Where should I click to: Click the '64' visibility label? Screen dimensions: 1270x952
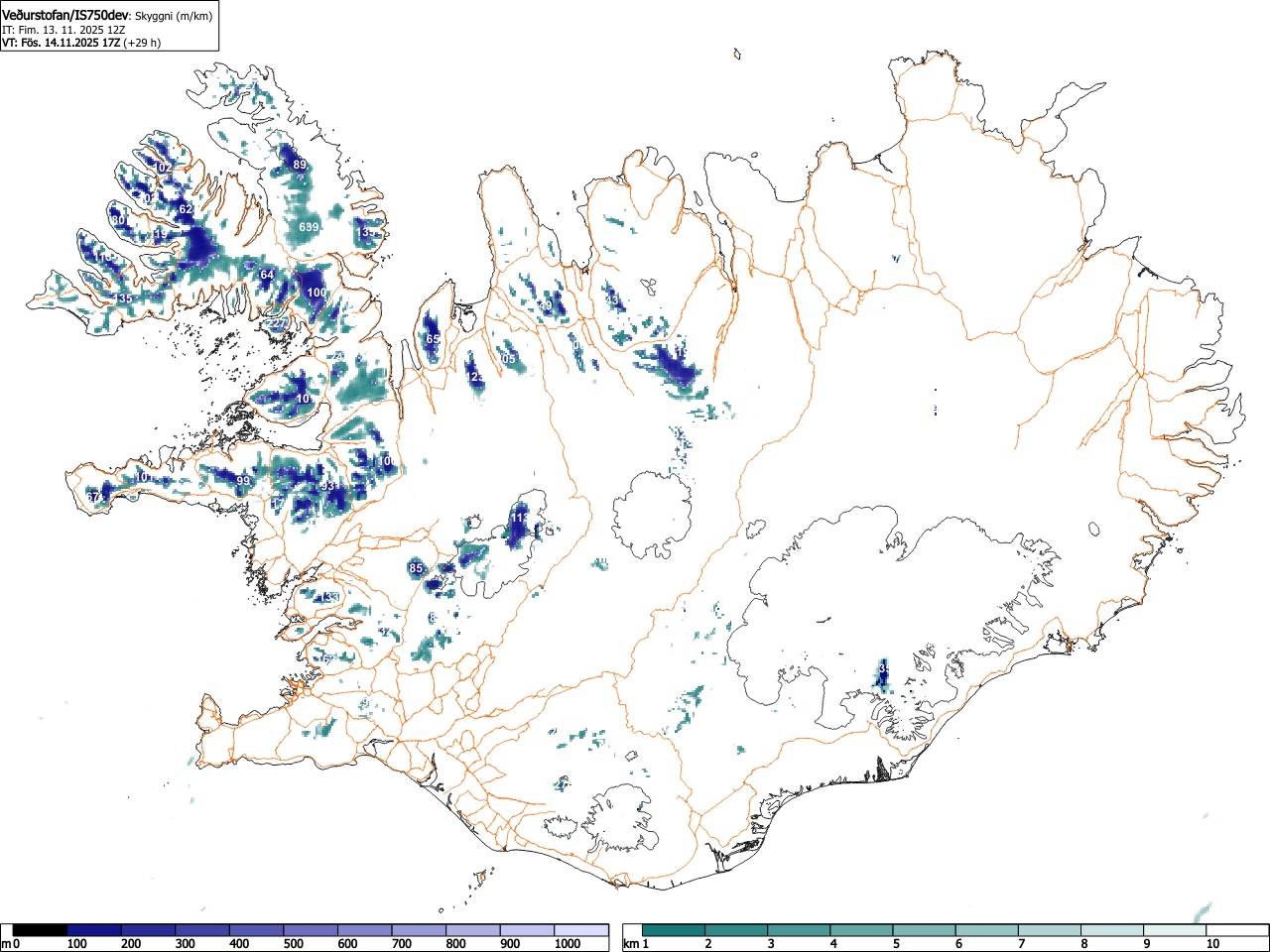[x=266, y=275]
